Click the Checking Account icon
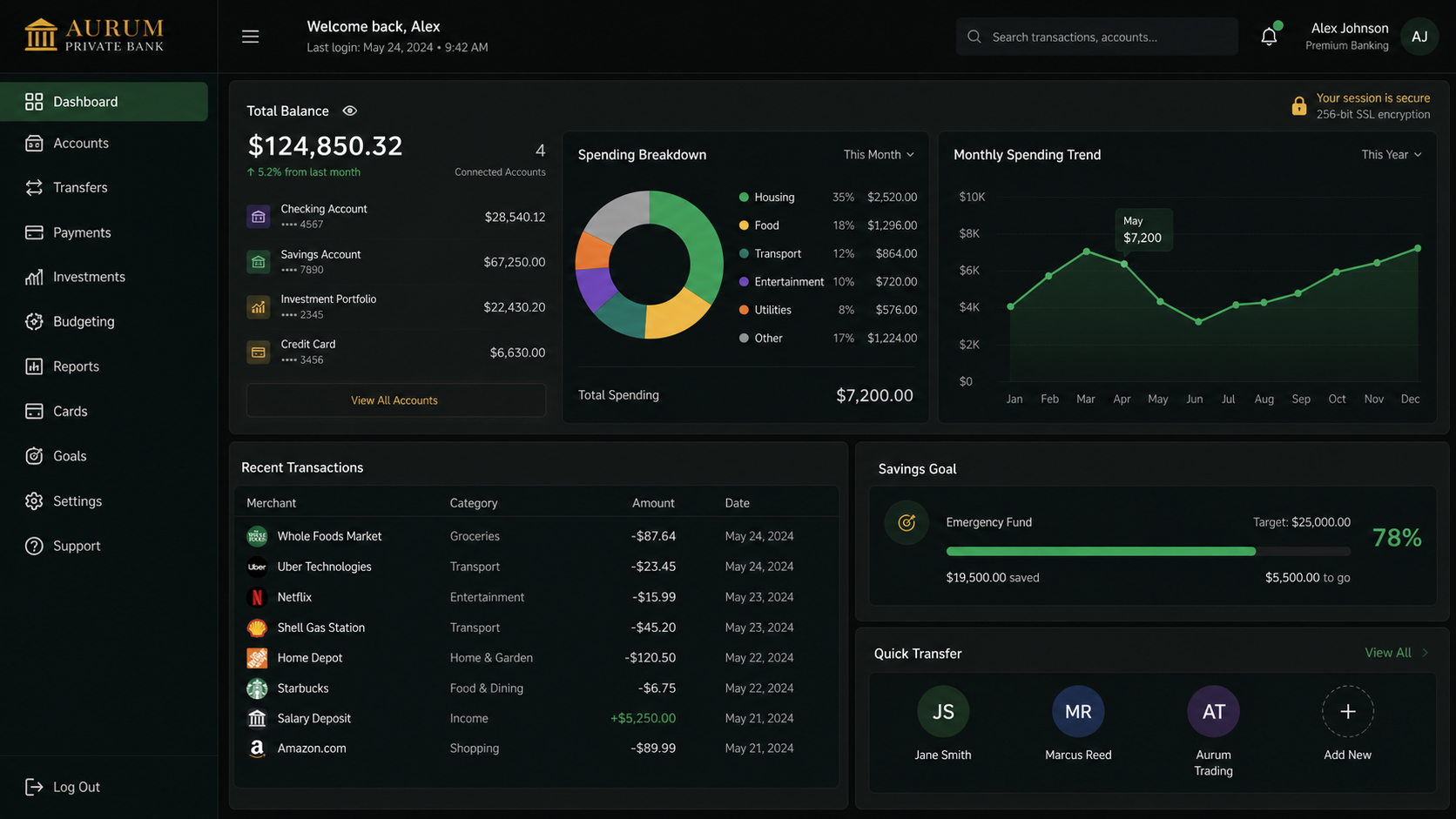The width and height of the screenshot is (1456, 819). [258, 217]
